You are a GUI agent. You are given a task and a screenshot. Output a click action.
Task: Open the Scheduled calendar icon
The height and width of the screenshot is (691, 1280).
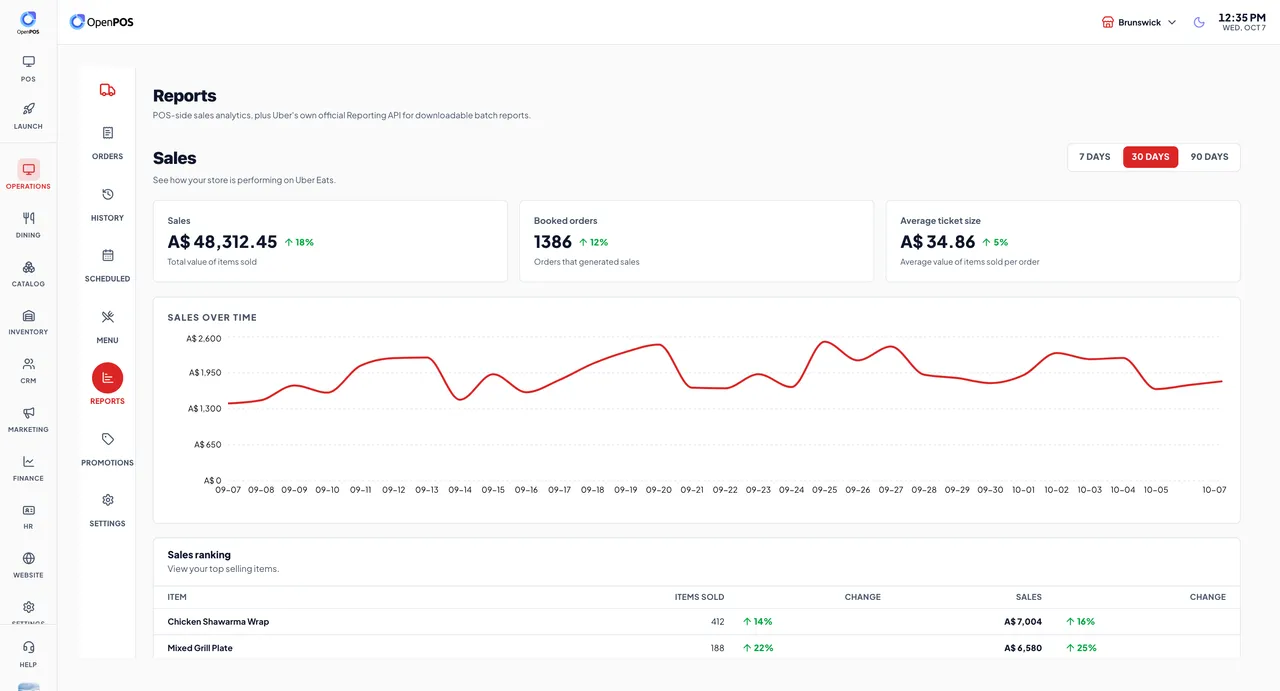coord(108,255)
